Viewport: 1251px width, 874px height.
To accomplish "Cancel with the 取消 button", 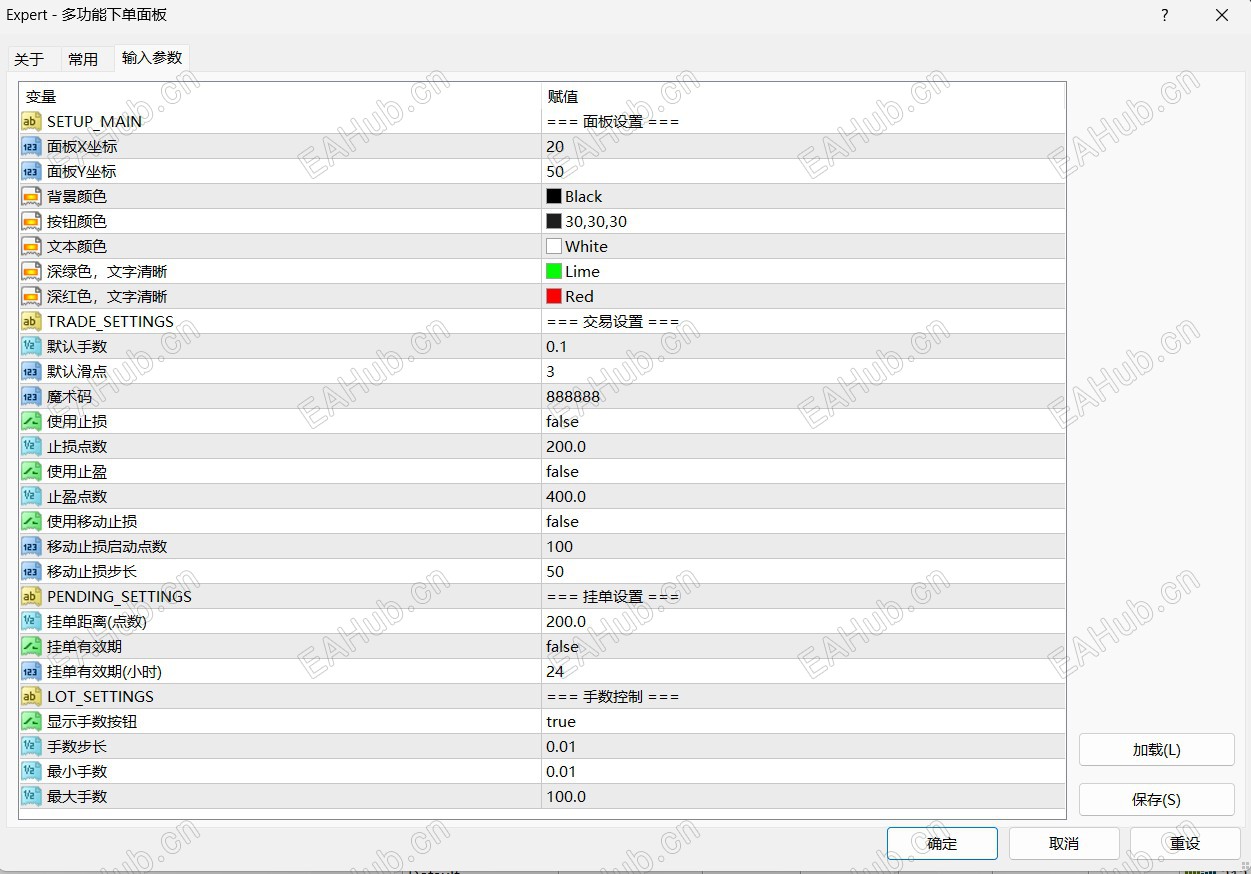I will tap(1064, 843).
